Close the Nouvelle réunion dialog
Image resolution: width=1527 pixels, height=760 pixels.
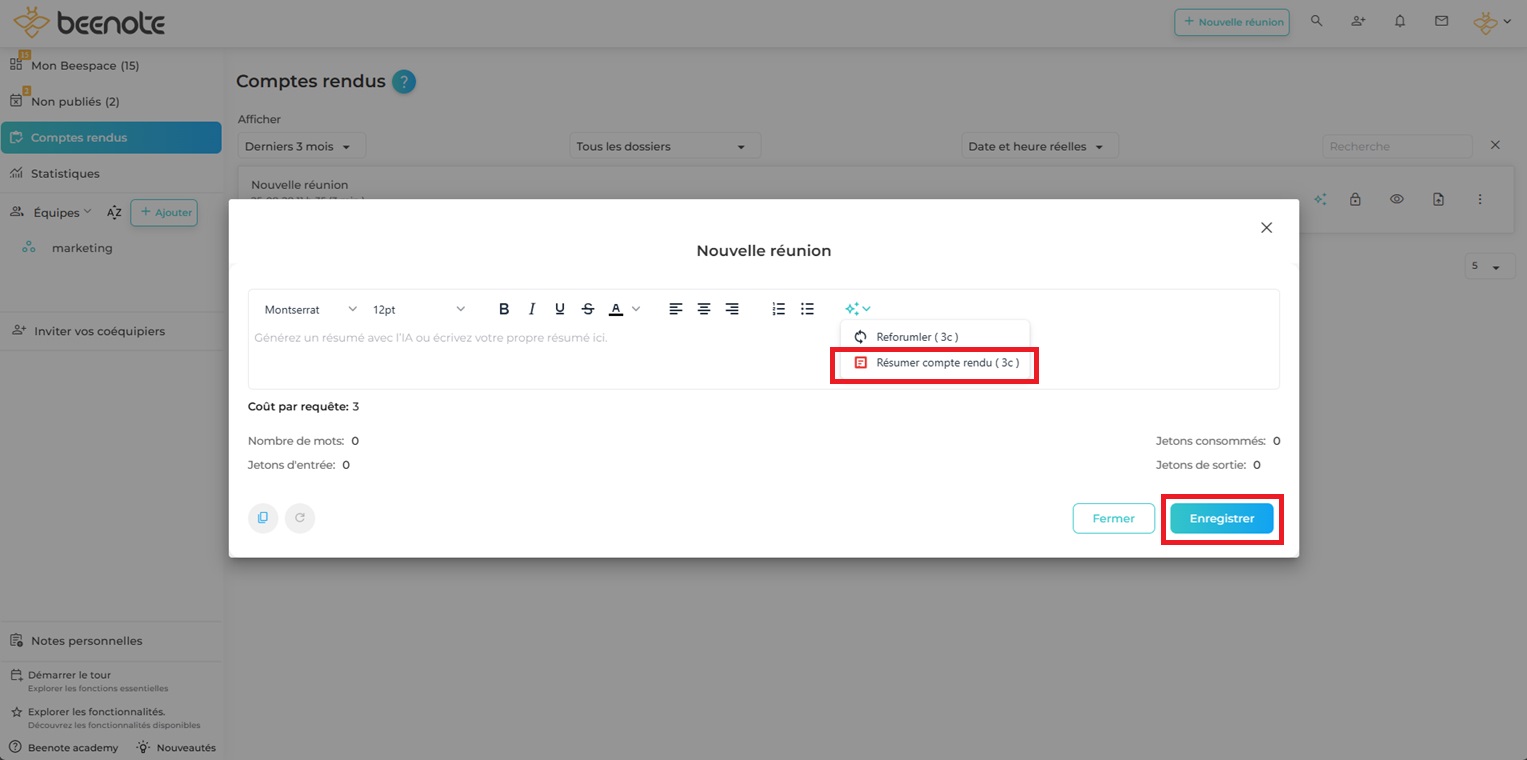click(x=1266, y=228)
